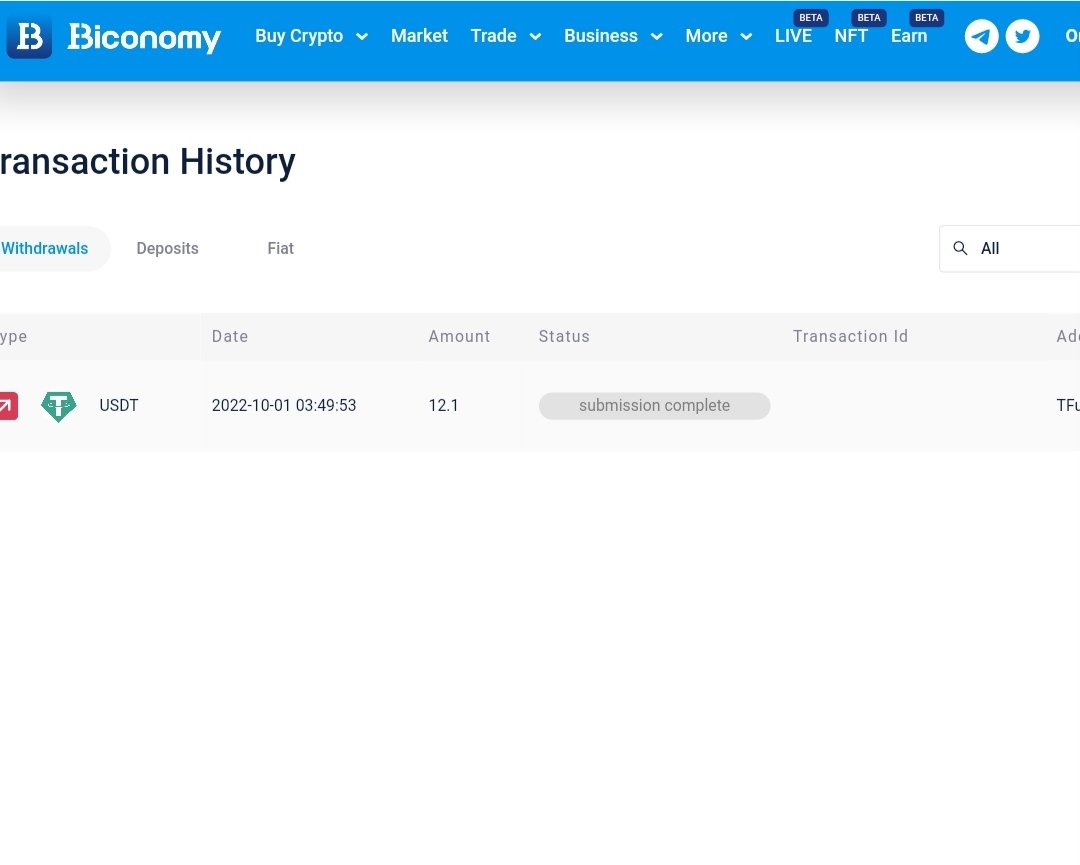Open the LIVE beta page

[793, 36]
